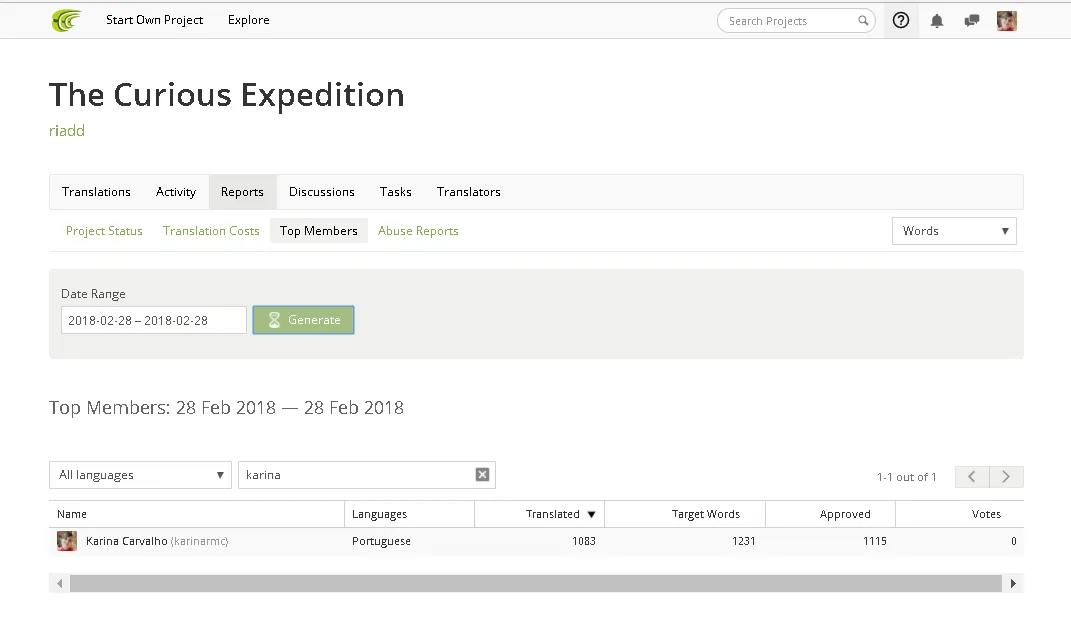
Task: Click Karina Carvalho's avatar thumbnail
Action: coord(66,541)
